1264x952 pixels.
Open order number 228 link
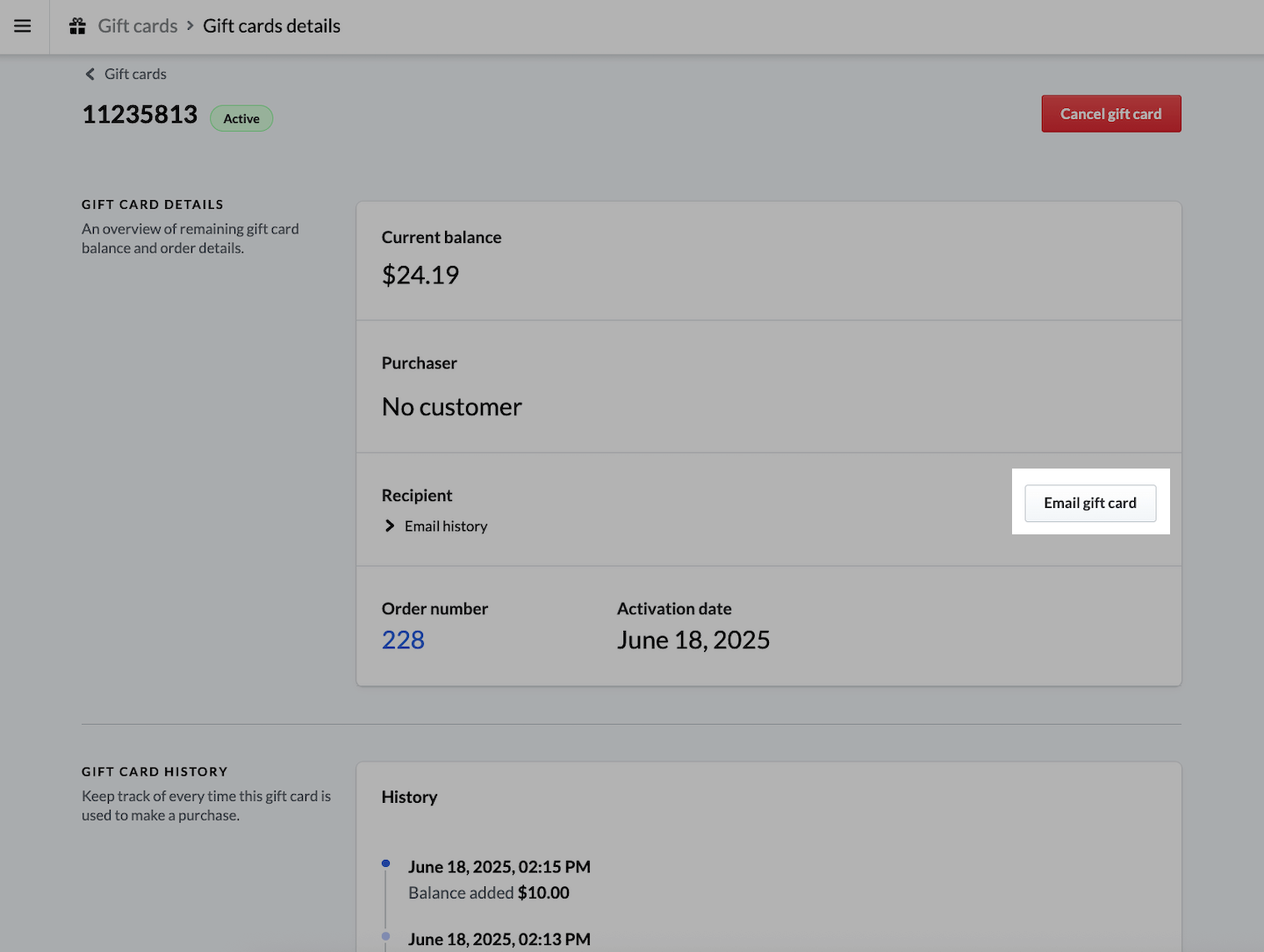click(403, 641)
